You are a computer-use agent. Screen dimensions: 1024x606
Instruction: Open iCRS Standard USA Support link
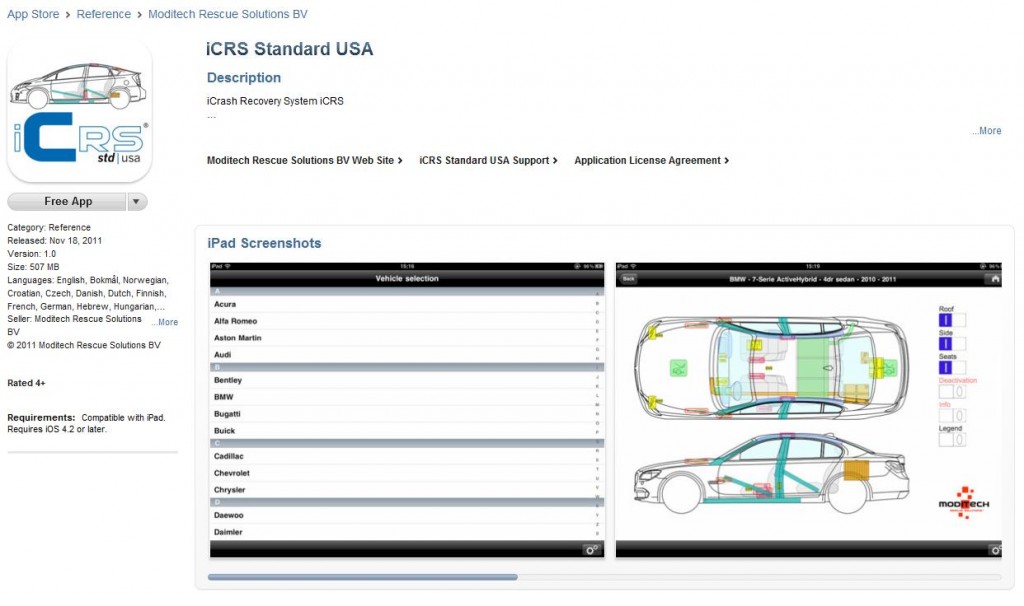[x=488, y=160]
